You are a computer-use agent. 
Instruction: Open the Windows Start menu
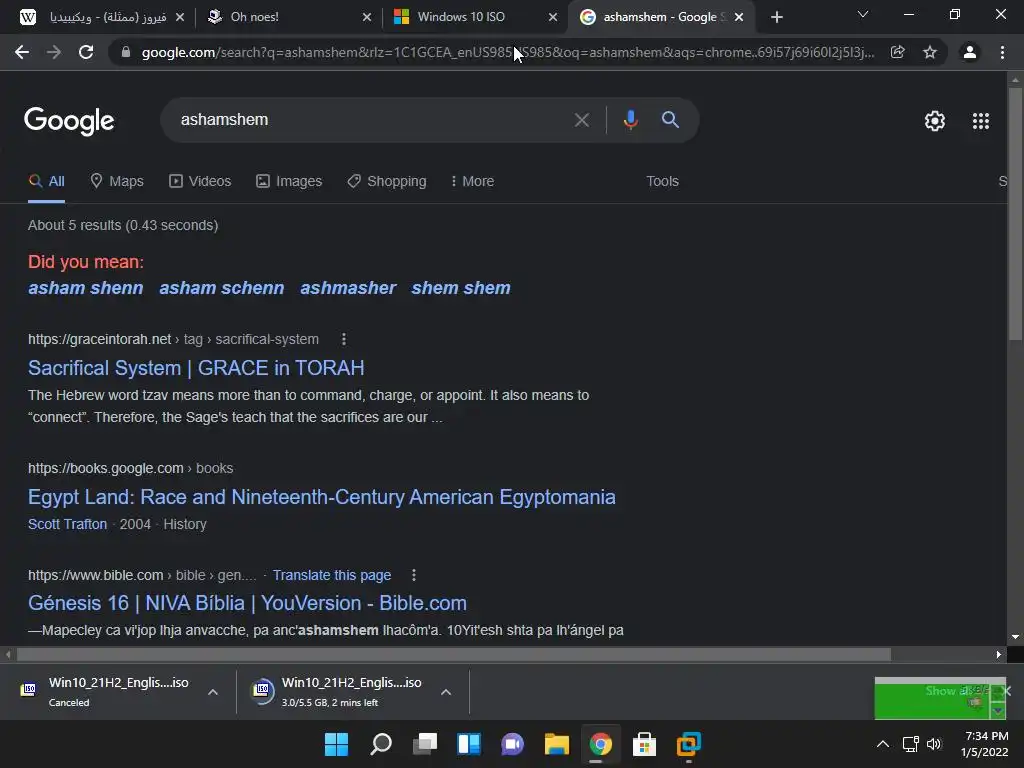tap(336, 744)
